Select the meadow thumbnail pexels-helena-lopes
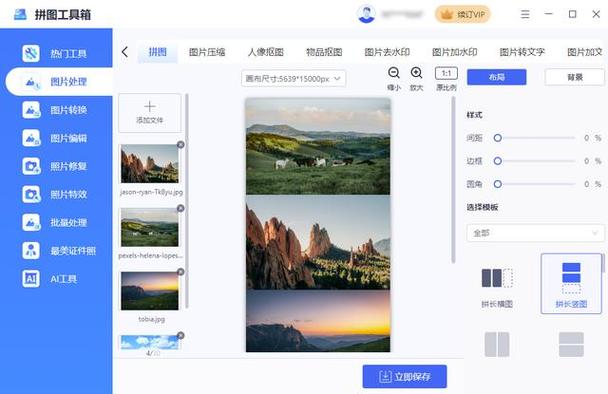The width and height of the screenshot is (608, 394). coord(150,227)
